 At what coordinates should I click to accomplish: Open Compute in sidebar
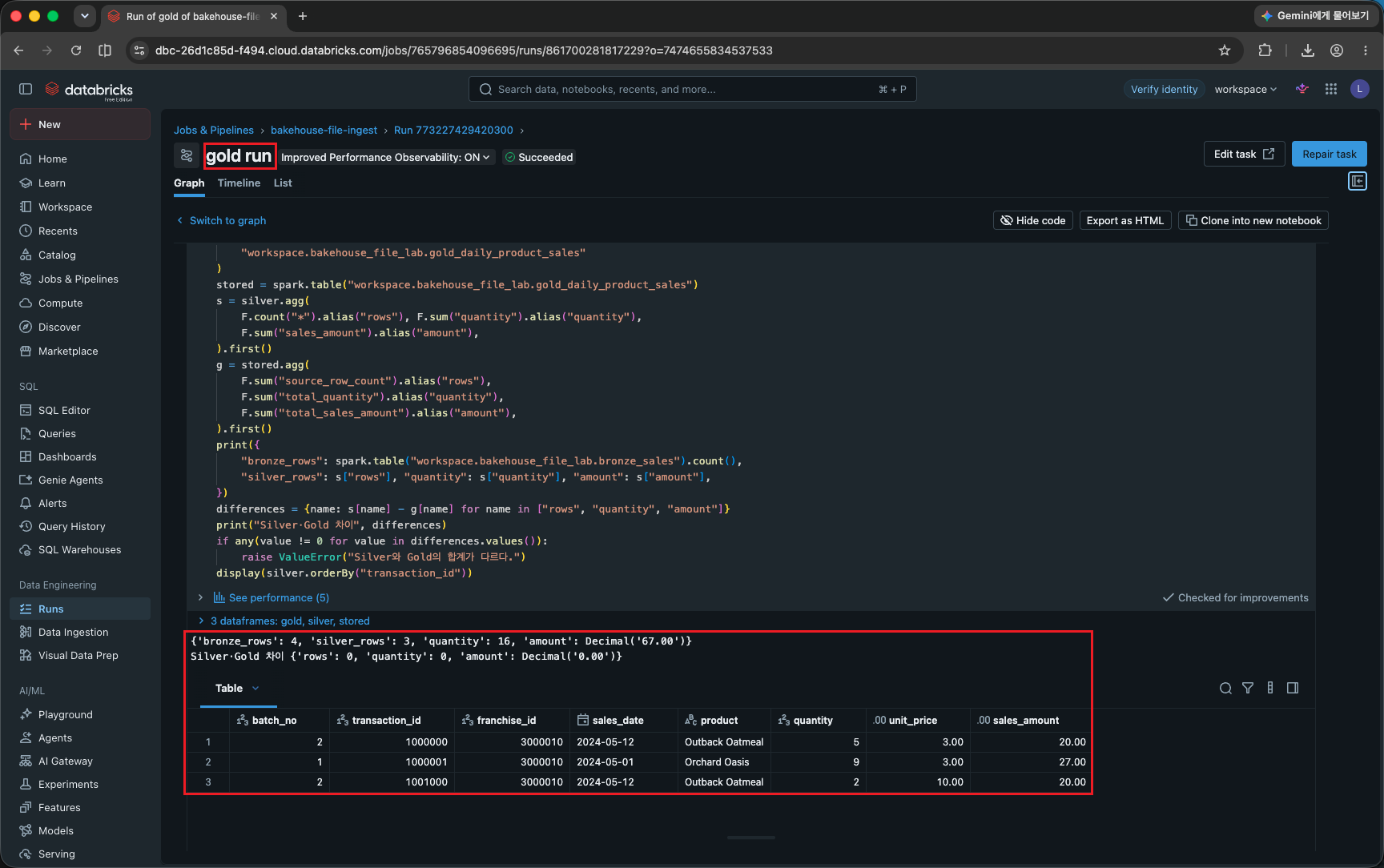tap(60, 303)
